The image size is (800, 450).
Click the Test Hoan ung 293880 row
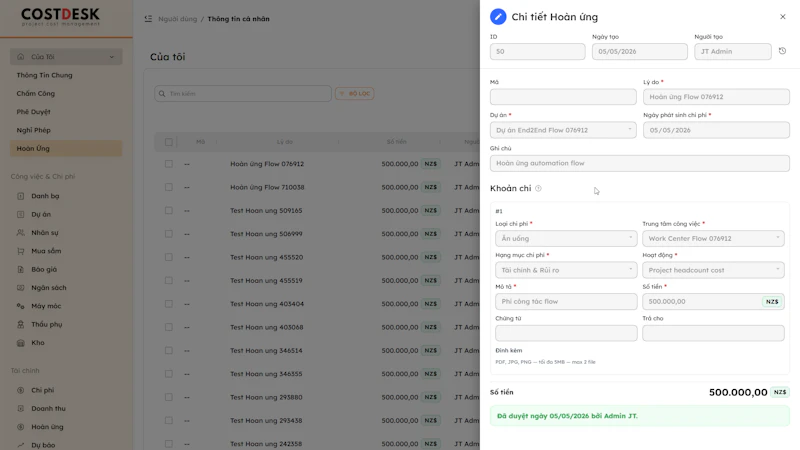317,397
